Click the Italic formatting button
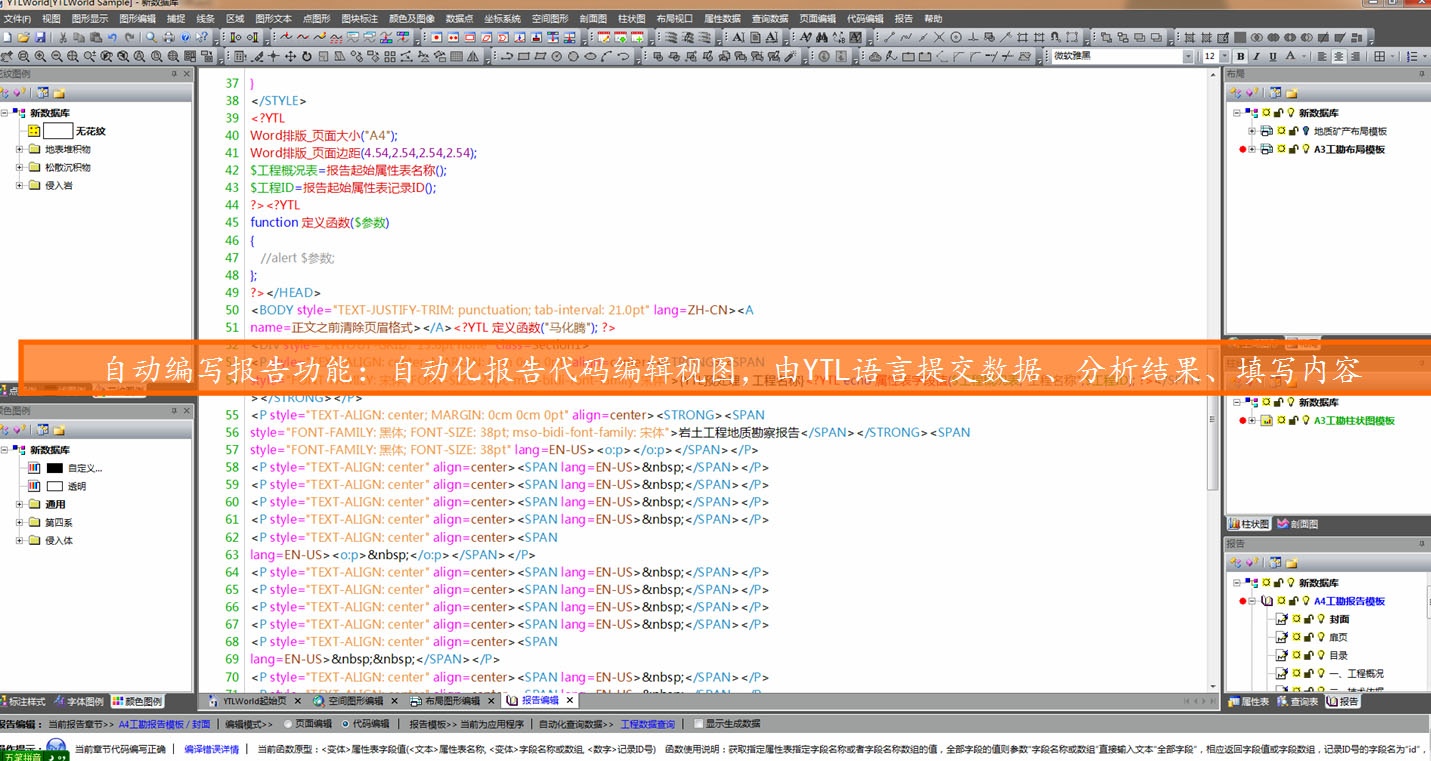This screenshot has height=761, width=1431. [x=1257, y=56]
